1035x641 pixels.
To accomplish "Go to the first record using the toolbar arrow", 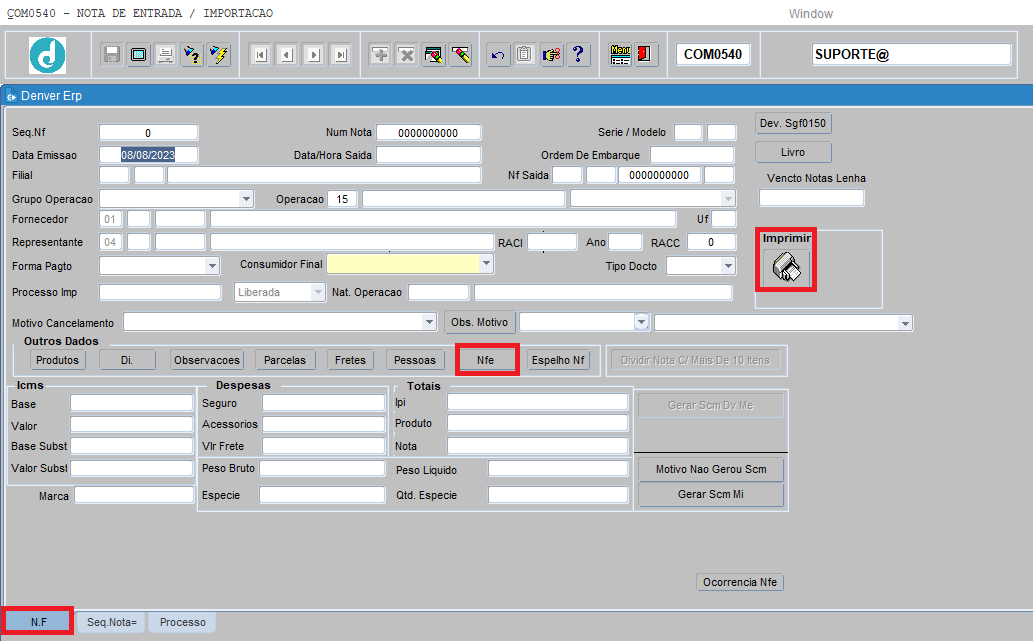I will [x=260, y=55].
